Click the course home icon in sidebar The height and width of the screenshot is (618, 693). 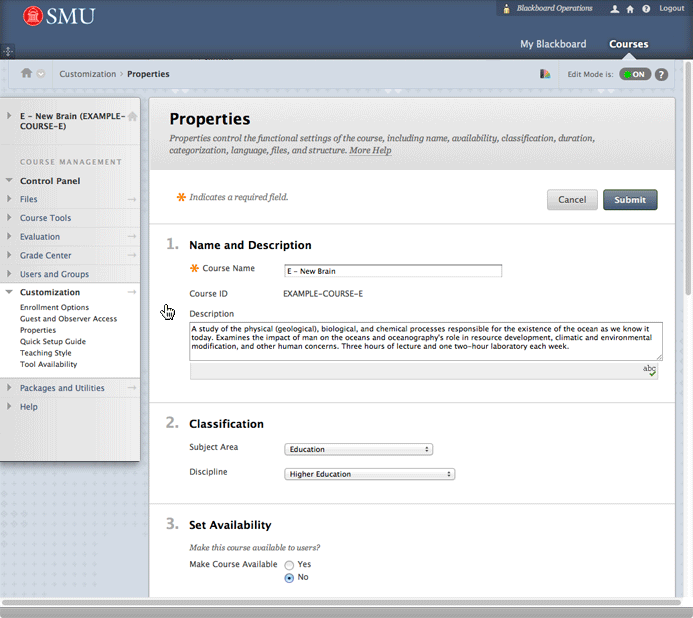[132, 117]
